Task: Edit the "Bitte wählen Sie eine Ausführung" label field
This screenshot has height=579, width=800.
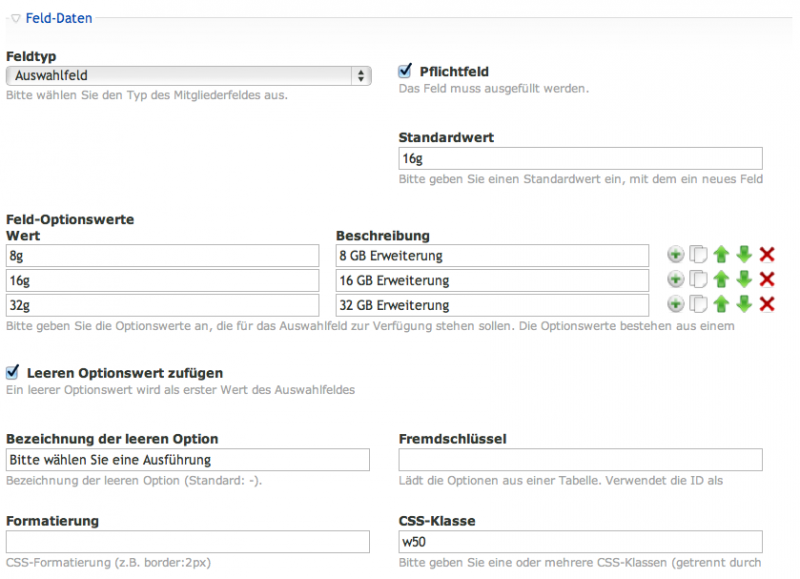Action: coord(188,459)
